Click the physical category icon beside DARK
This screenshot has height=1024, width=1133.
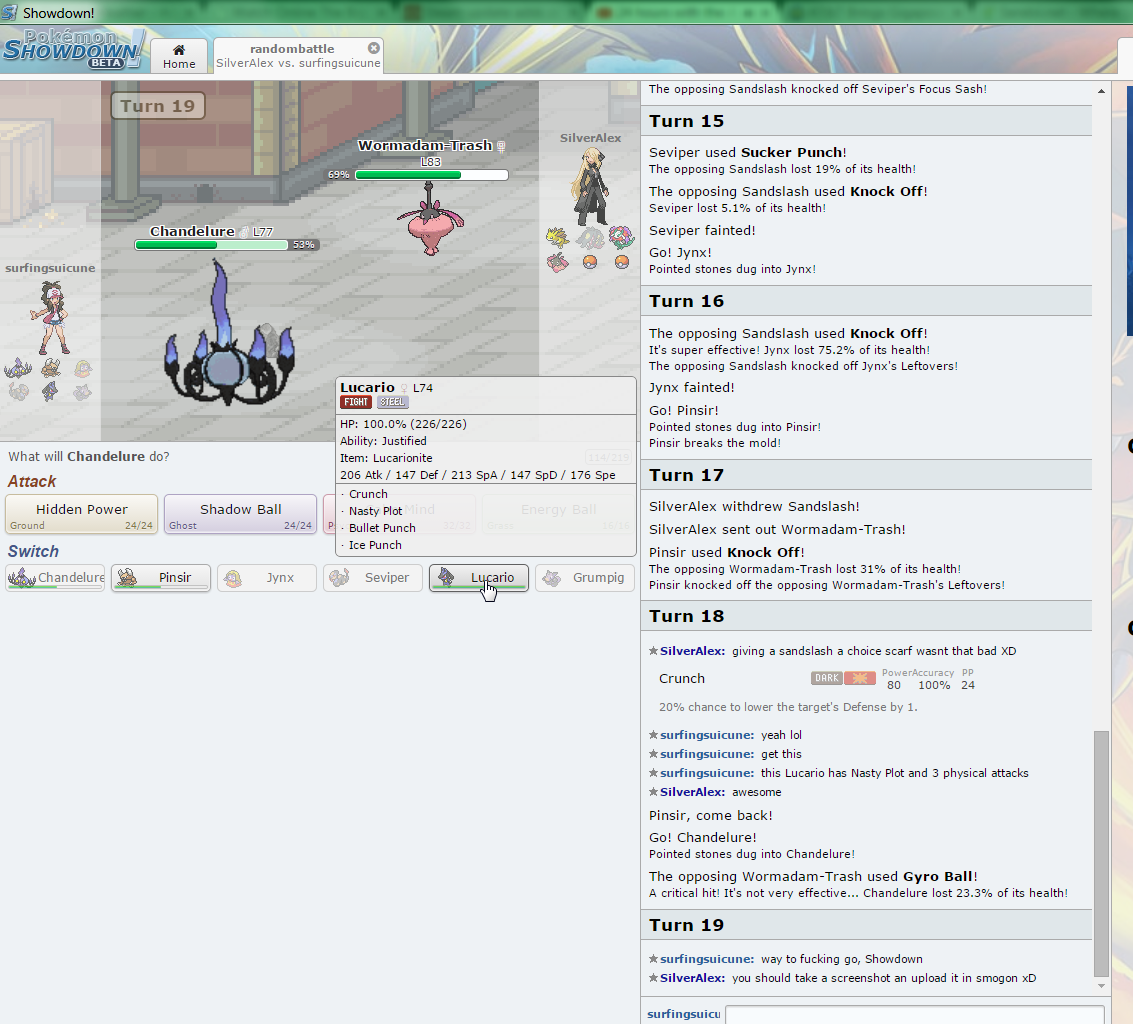pyautogui.click(x=860, y=678)
